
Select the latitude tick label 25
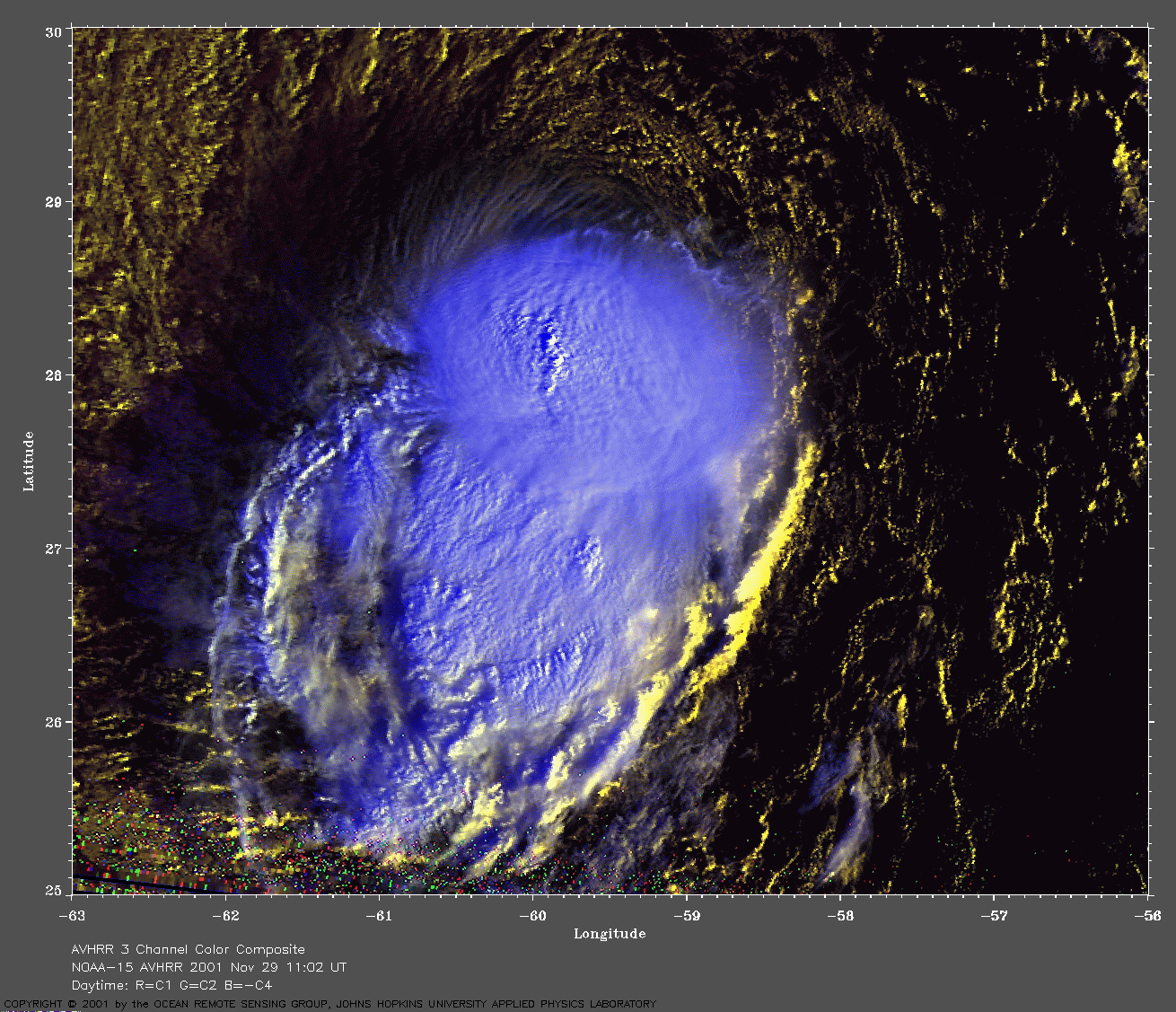click(x=53, y=890)
